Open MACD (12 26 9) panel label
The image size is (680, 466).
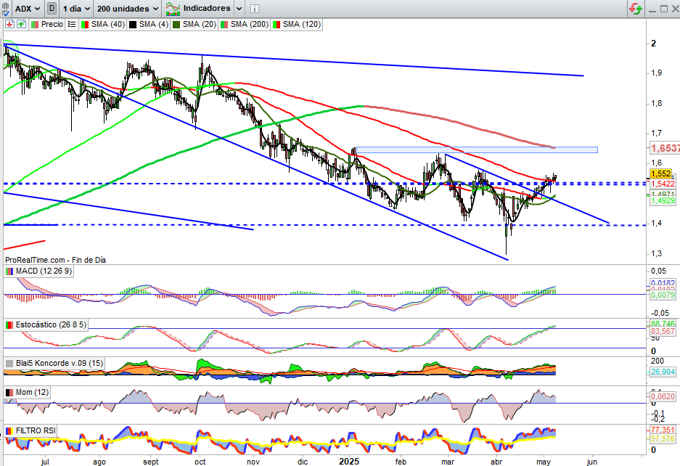click(43, 271)
